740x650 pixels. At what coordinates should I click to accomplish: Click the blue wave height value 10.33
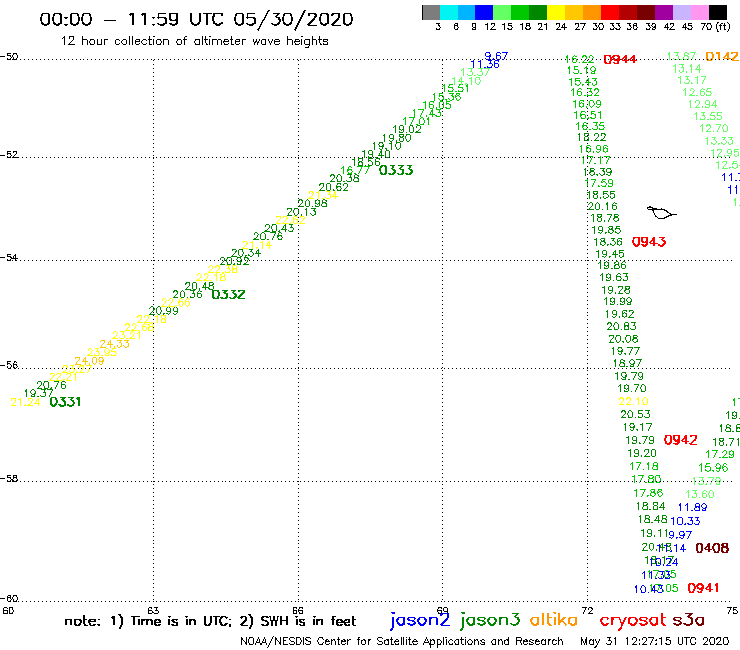point(685,521)
